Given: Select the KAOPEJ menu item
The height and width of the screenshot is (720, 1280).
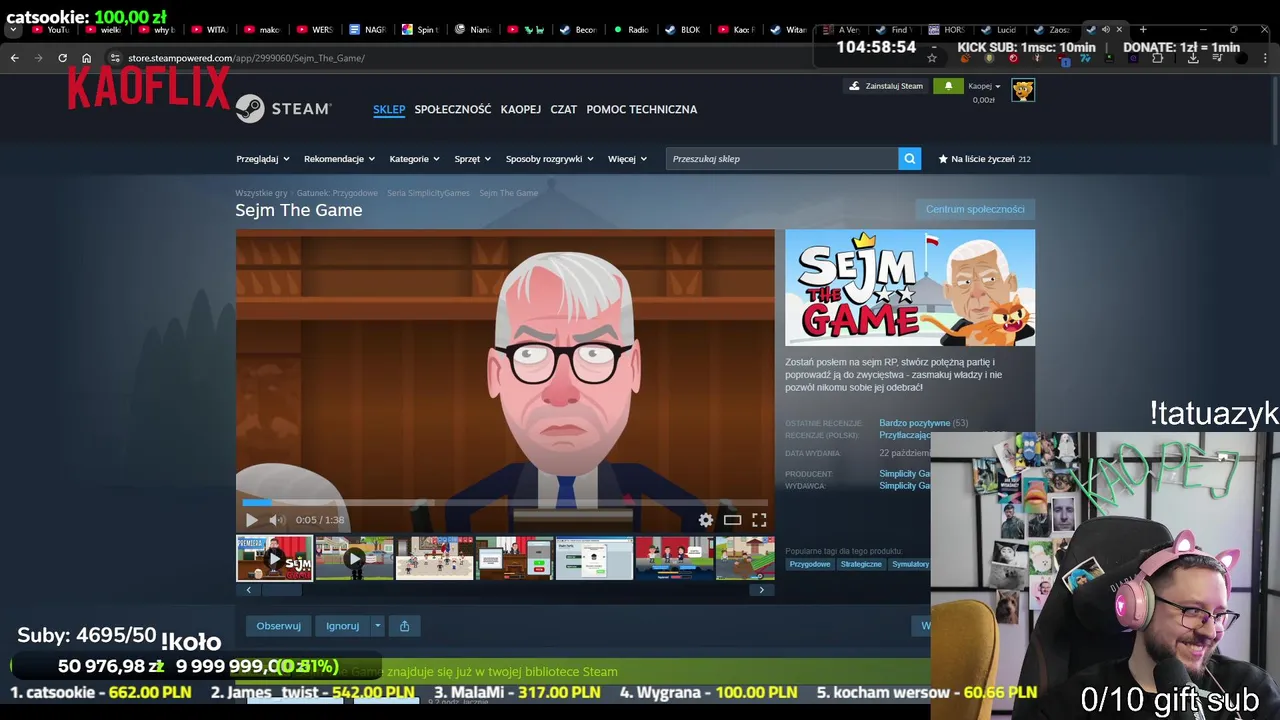Looking at the screenshot, I should click(x=521, y=109).
